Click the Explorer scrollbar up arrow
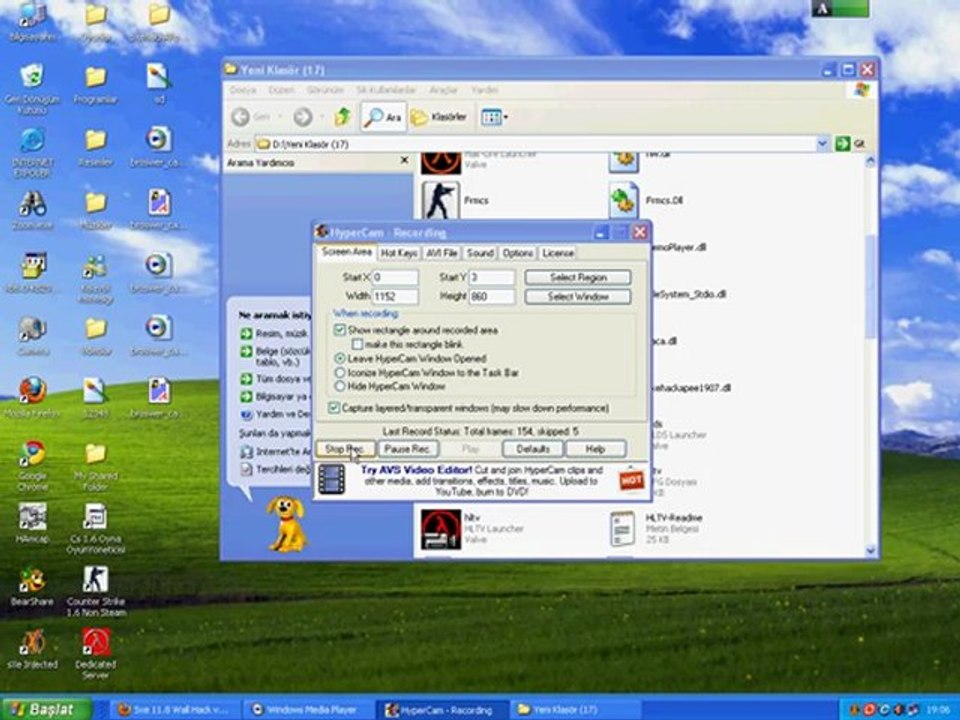 click(x=871, y=161)
